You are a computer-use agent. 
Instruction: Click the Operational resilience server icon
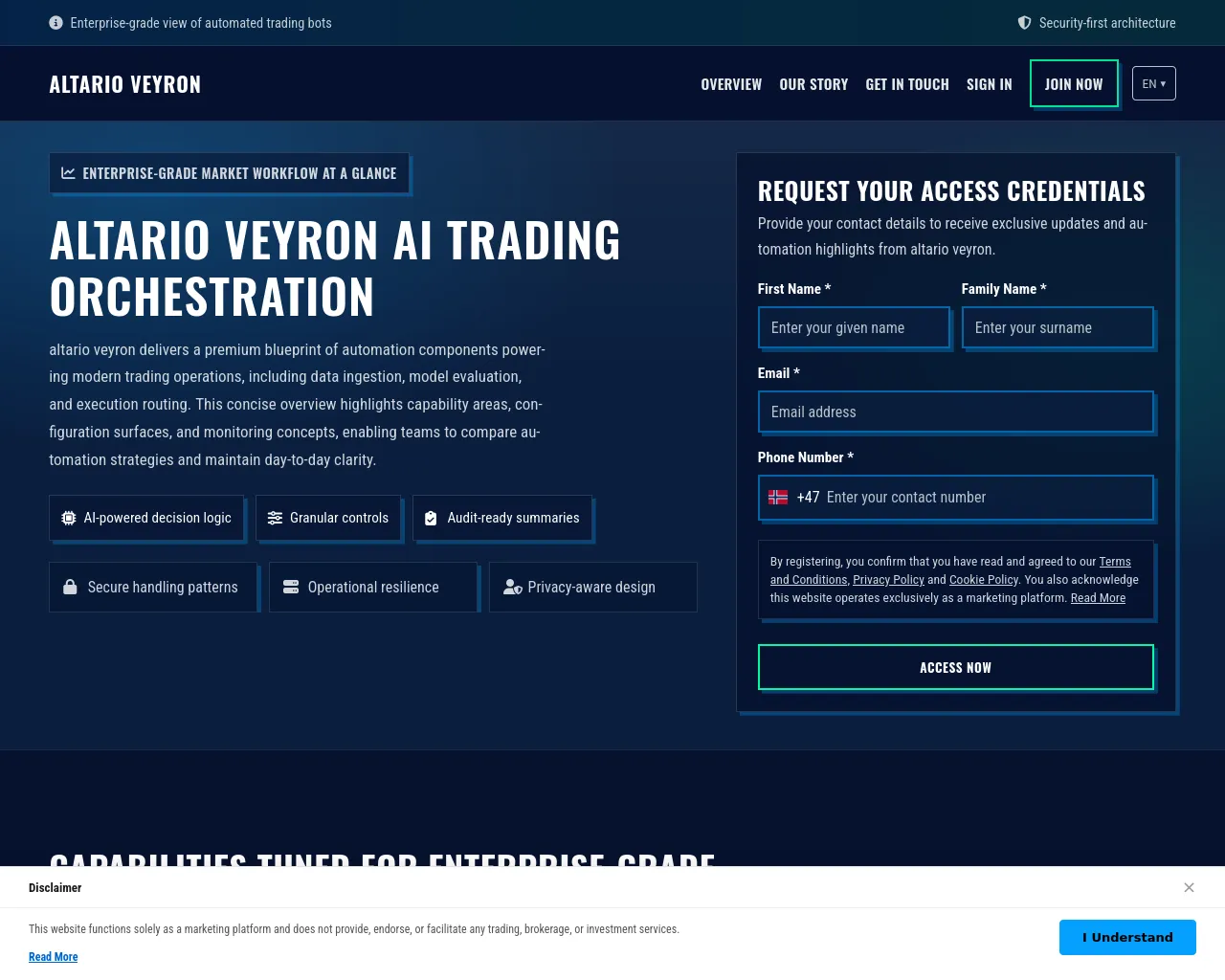(x=291, y=587)
